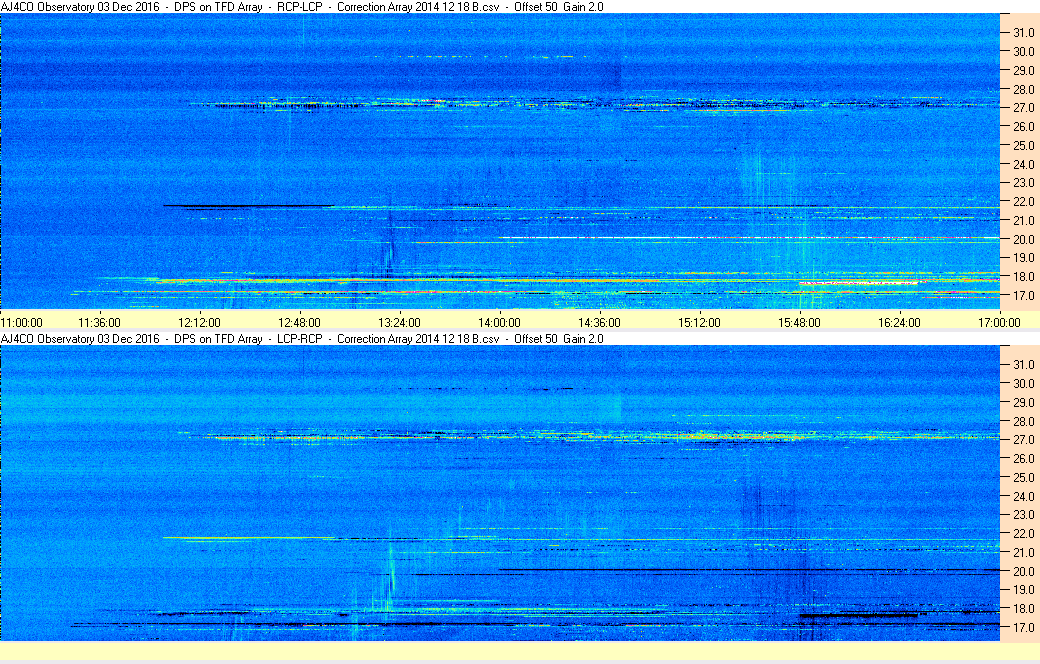This screenshot has width=1040, height=664.
Task: Select 29.0 frequency label on LCP-RCP plot
Action: point(1023,402)
